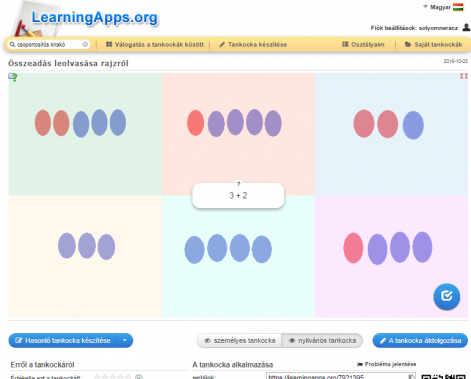Screen dimensions: 471x379
Task: Click the LearningApps.org logo
Action: pyautogui.click(x=95, y=17)
